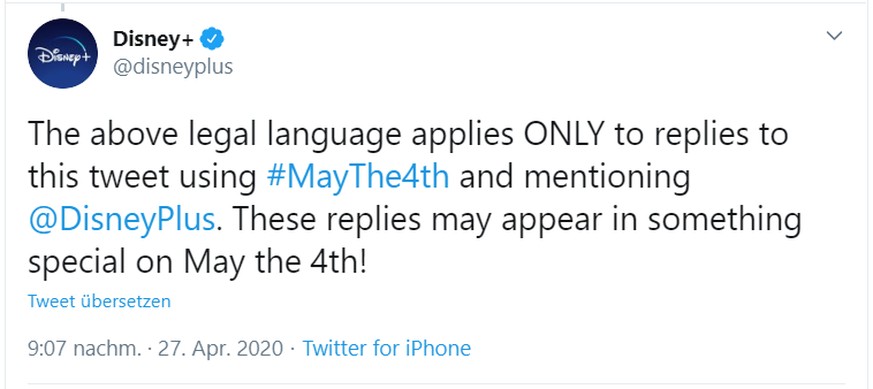Click the tweet's opening line about legal language

(408, 136)
